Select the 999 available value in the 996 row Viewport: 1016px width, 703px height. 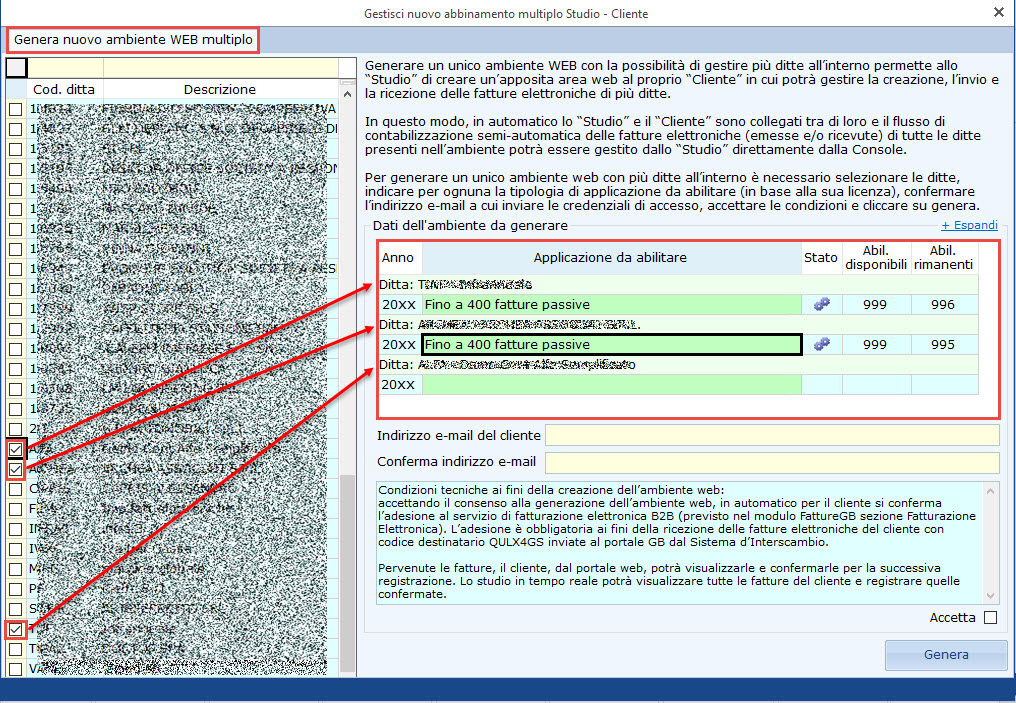coord(875,305)
